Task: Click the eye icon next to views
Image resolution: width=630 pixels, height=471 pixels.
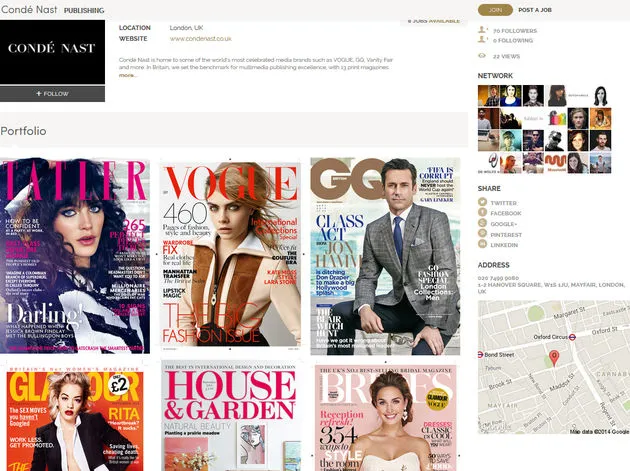Action: point(482,55)
